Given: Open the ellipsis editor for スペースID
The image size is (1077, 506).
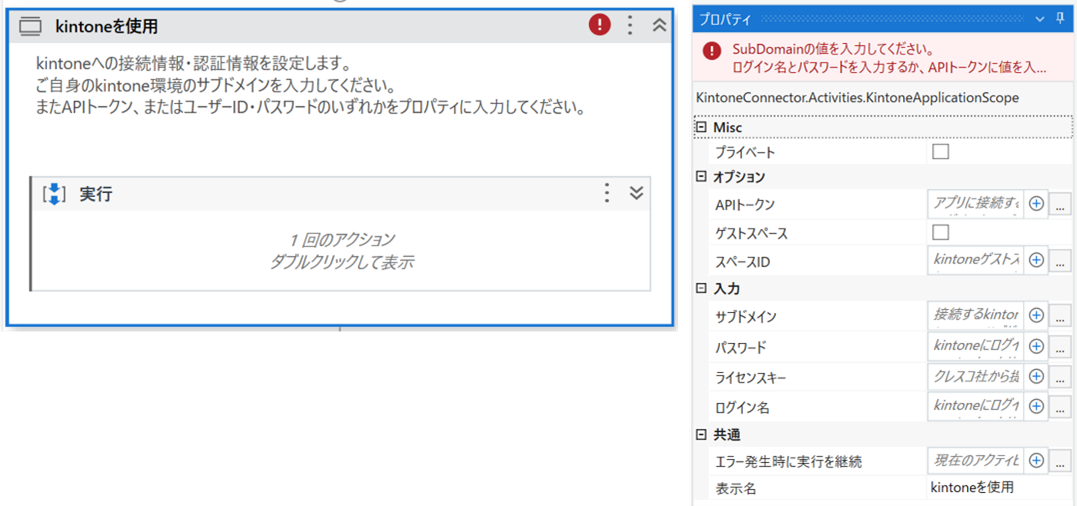Looking at the screenshot, I should point(1061,261).
